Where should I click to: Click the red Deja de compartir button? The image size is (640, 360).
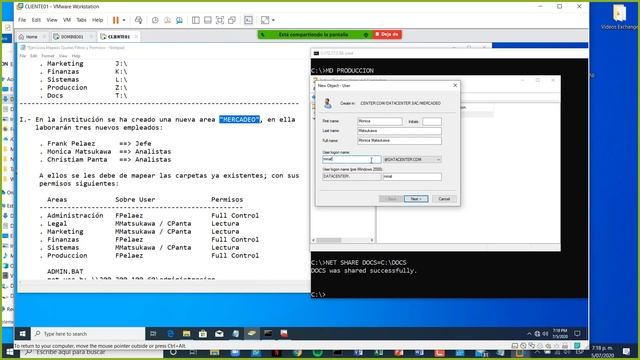tap(387, 35)
